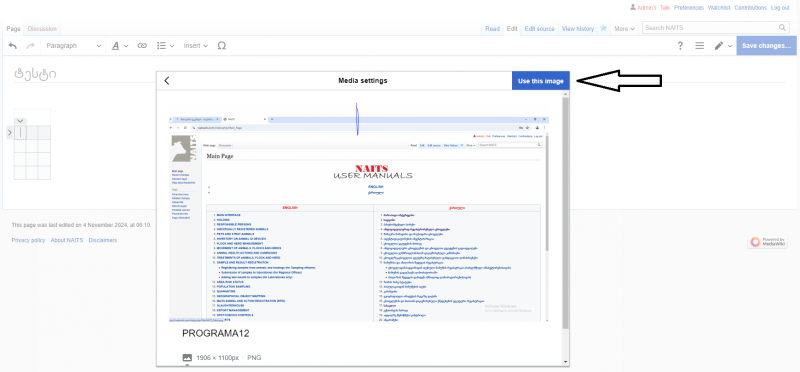Image resolution: width=800 pixels, height=372 pixels.
Task: Switch to the Page tab
Action: pyautogui.click(x=13, y=29)
